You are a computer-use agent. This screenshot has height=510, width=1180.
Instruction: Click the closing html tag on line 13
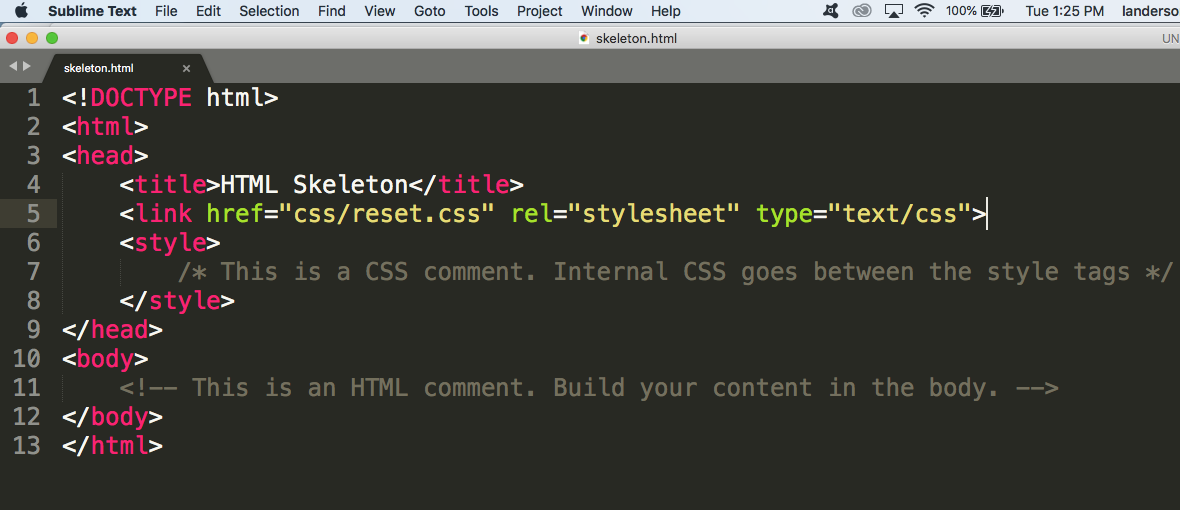[112, 445]
